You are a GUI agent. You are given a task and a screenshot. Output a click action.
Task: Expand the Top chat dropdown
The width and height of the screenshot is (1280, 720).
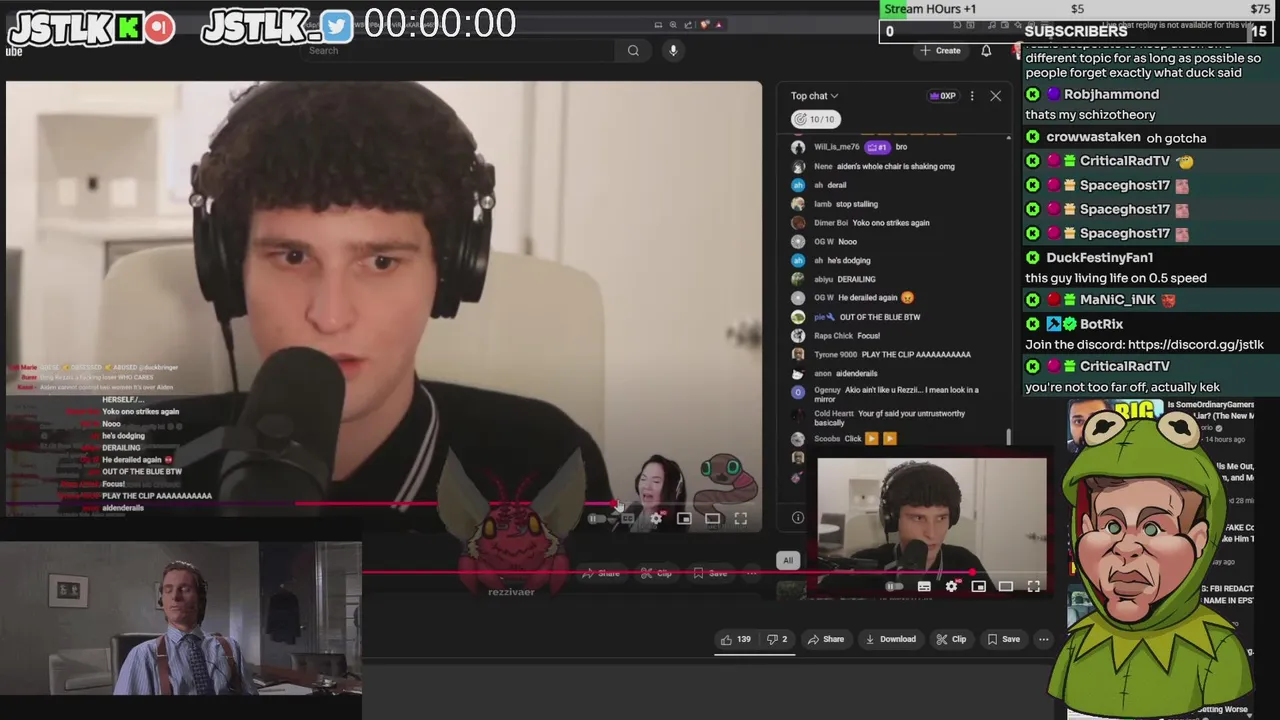[x=814, y=96]
